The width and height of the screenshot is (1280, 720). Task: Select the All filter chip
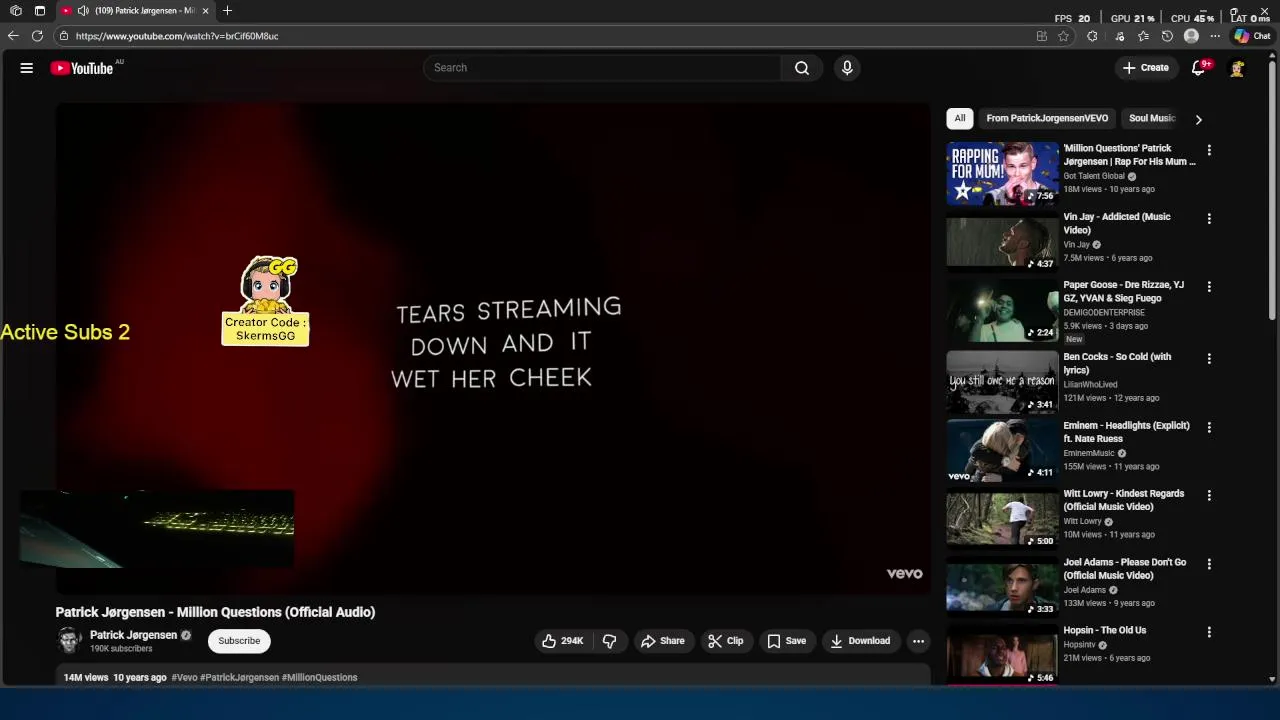(960, 118)
